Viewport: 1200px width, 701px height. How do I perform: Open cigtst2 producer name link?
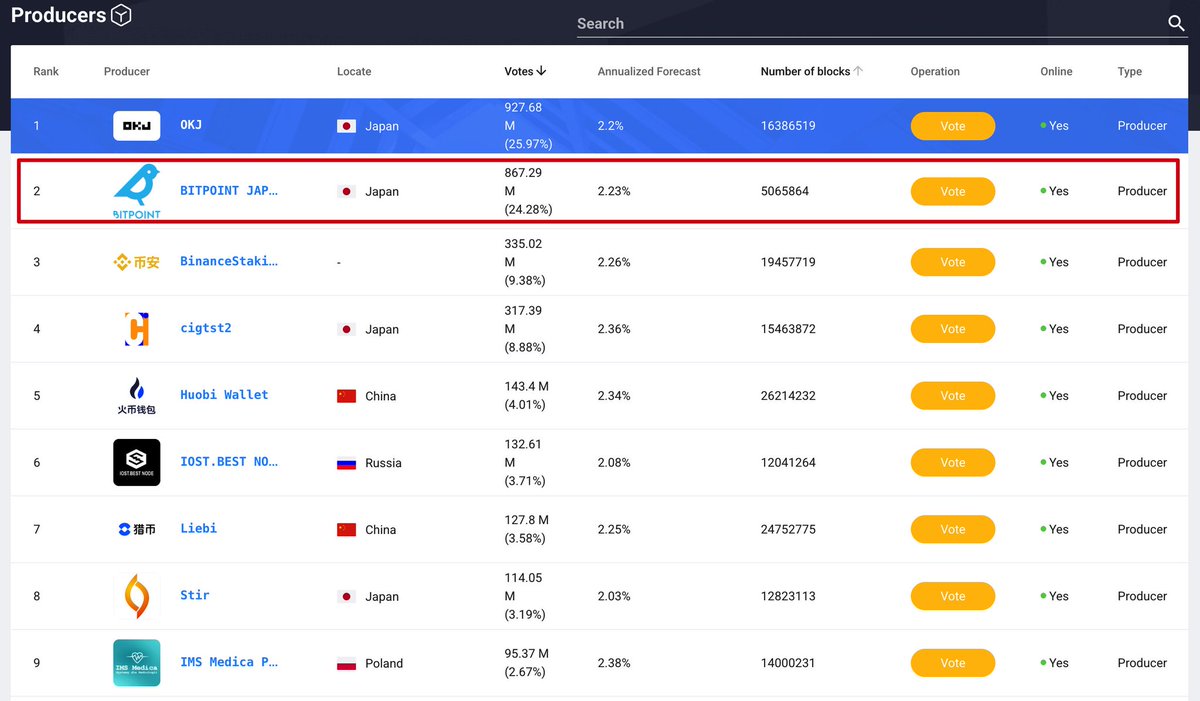tap(206, 328)
